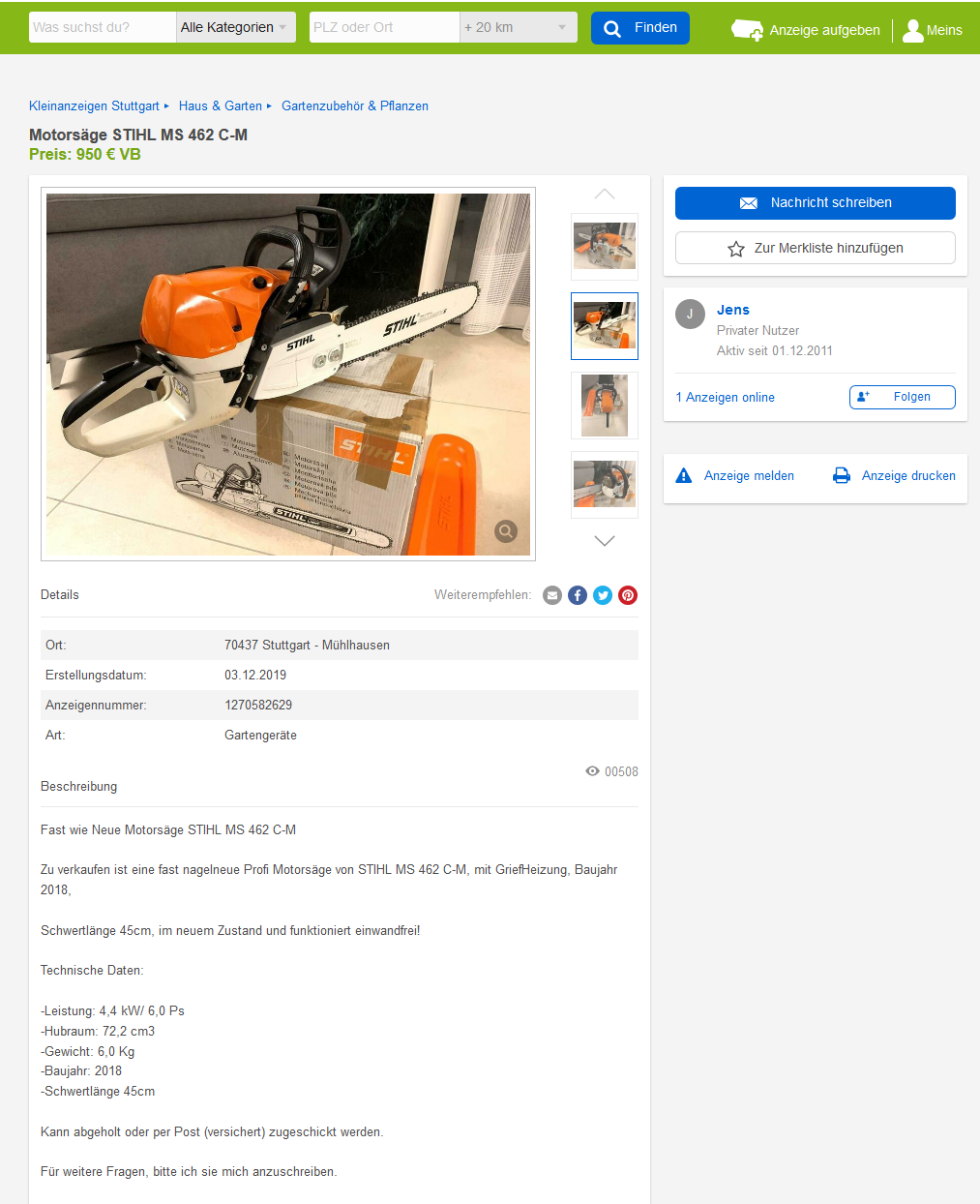Click Nachricht schreiben button
The width and height of the screenshot is (980, 1204).
click(x=816, y=203)
